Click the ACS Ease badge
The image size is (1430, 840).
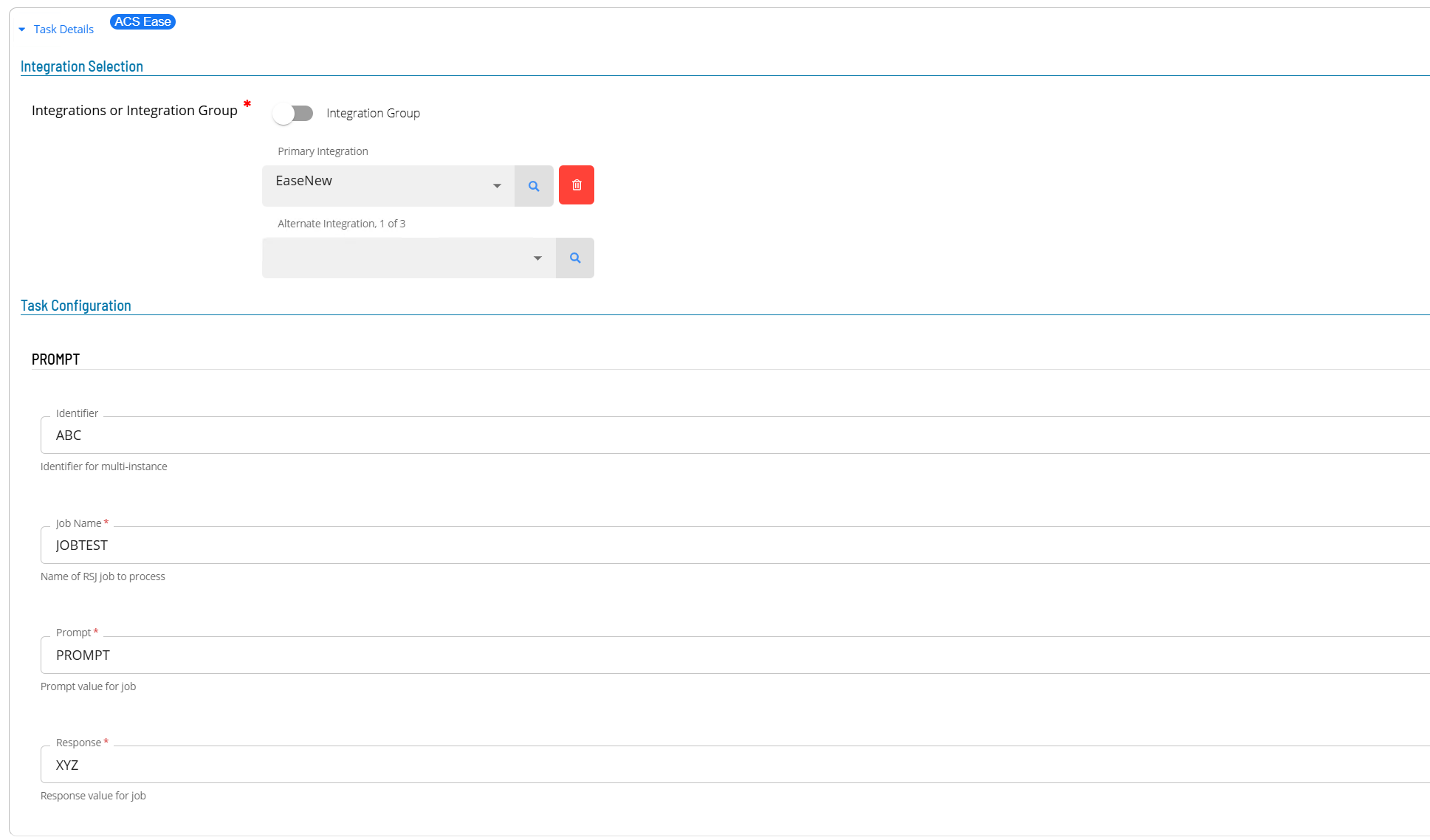pos(142,22)
